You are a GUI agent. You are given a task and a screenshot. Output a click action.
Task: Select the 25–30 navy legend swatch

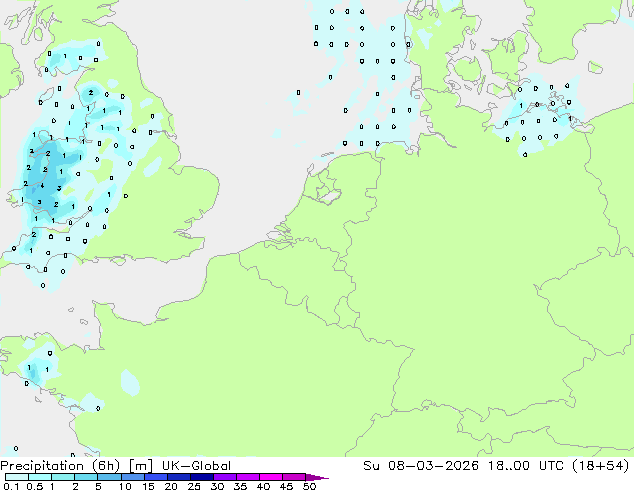pyautogui.click(x=201, y=477)
